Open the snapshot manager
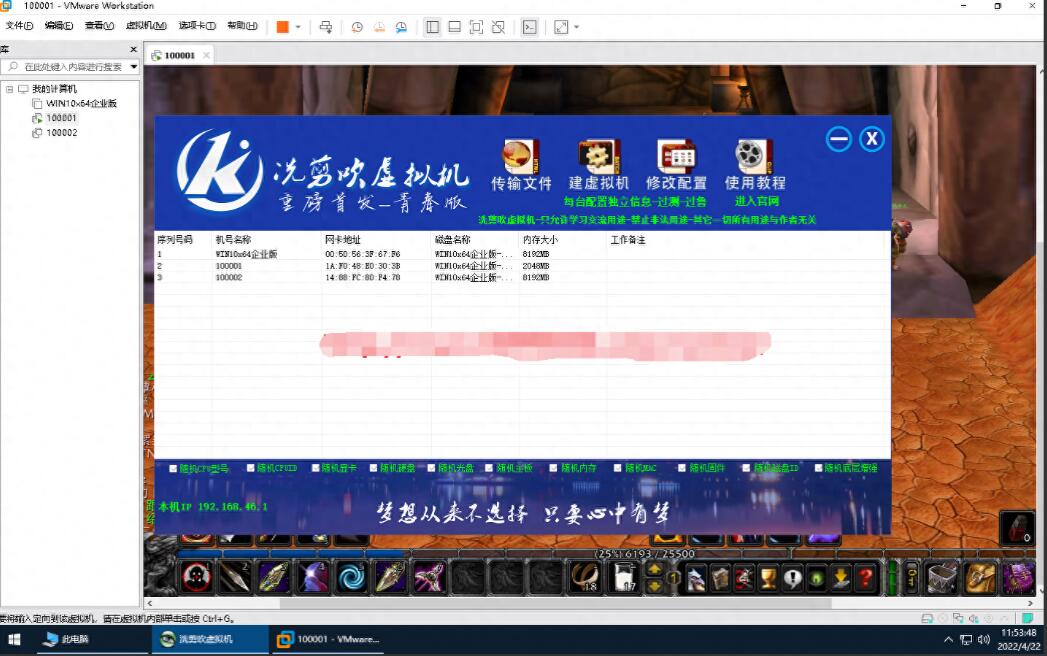1047x656 pixels. (x=401, y=27)
